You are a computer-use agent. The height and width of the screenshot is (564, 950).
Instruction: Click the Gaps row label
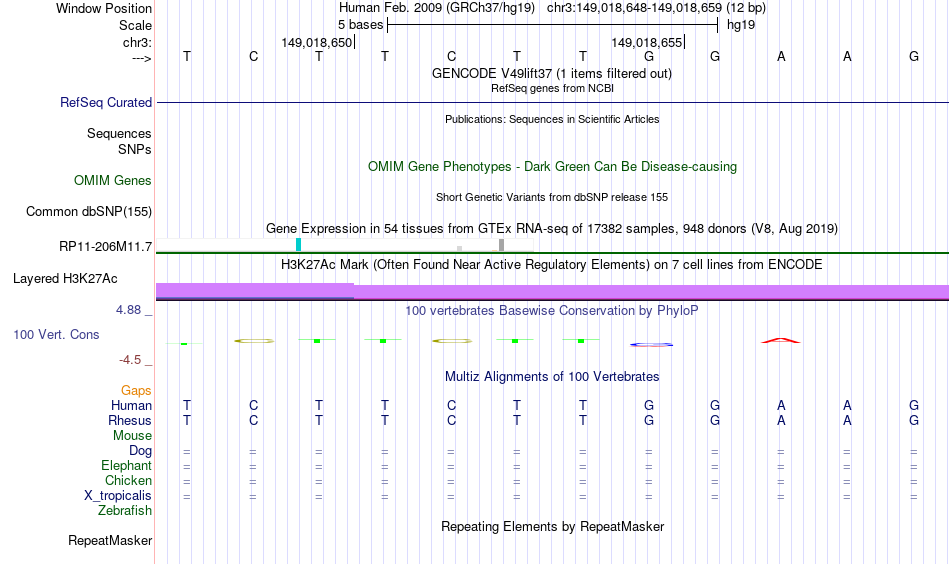click(x=136, y=391)
